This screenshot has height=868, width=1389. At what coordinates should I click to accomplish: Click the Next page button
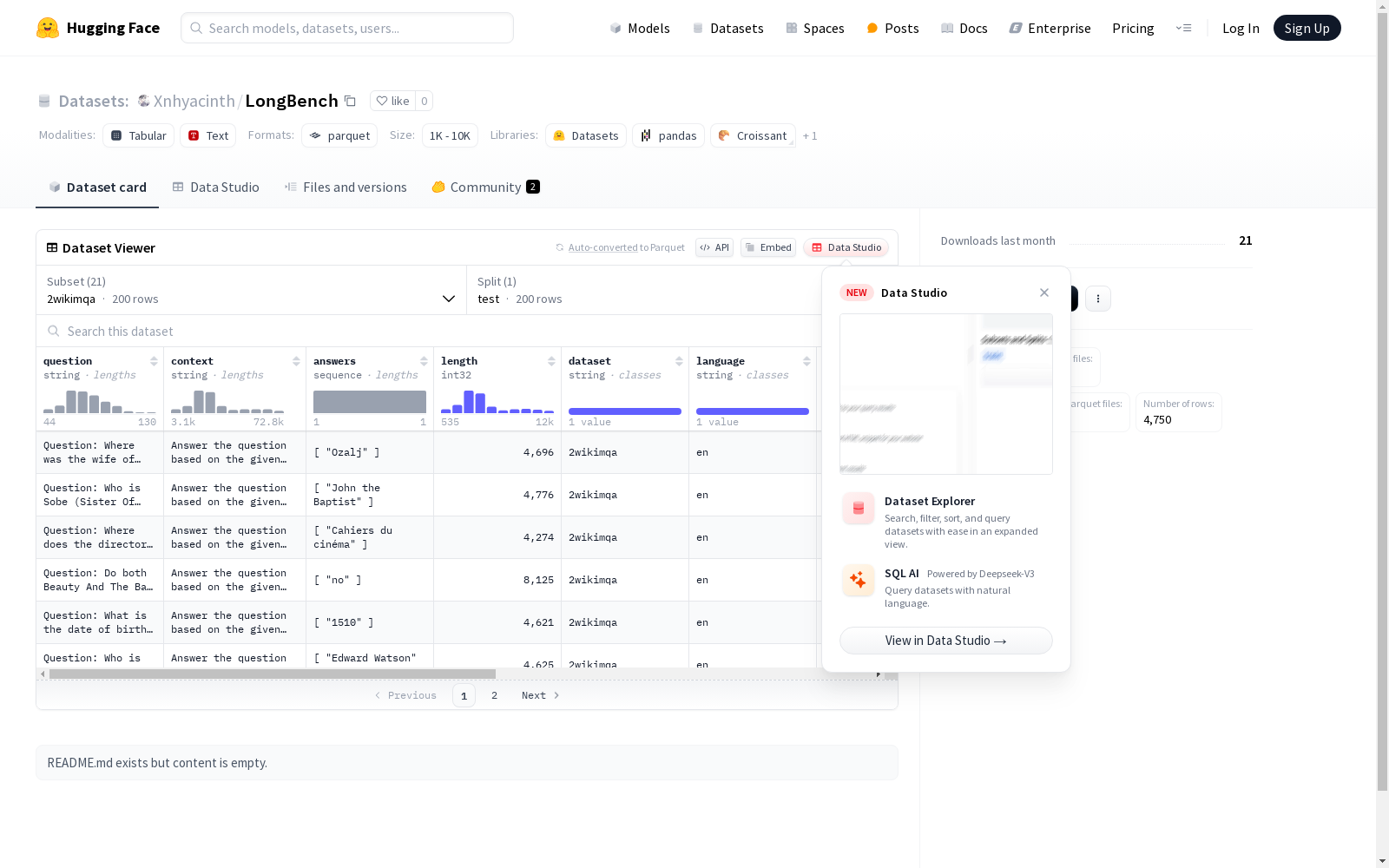(x=541, y=695)
